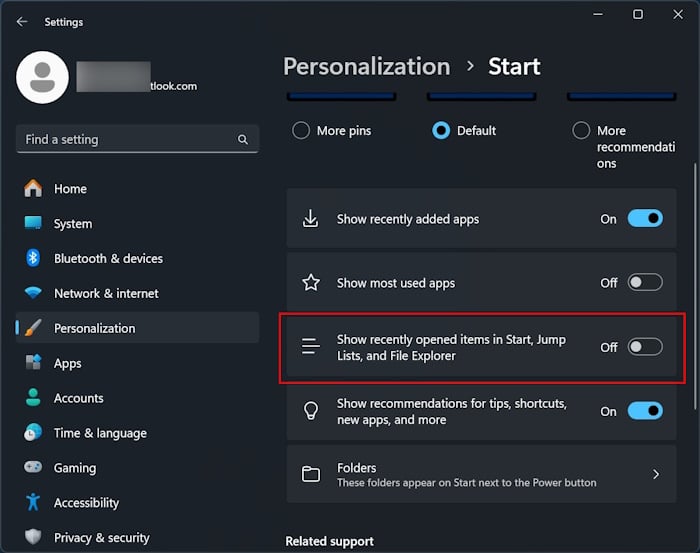This screenshot has width=700, height=553.
Task: Click the lightbulb icon beside recommendations
Action: pos(311,411)
